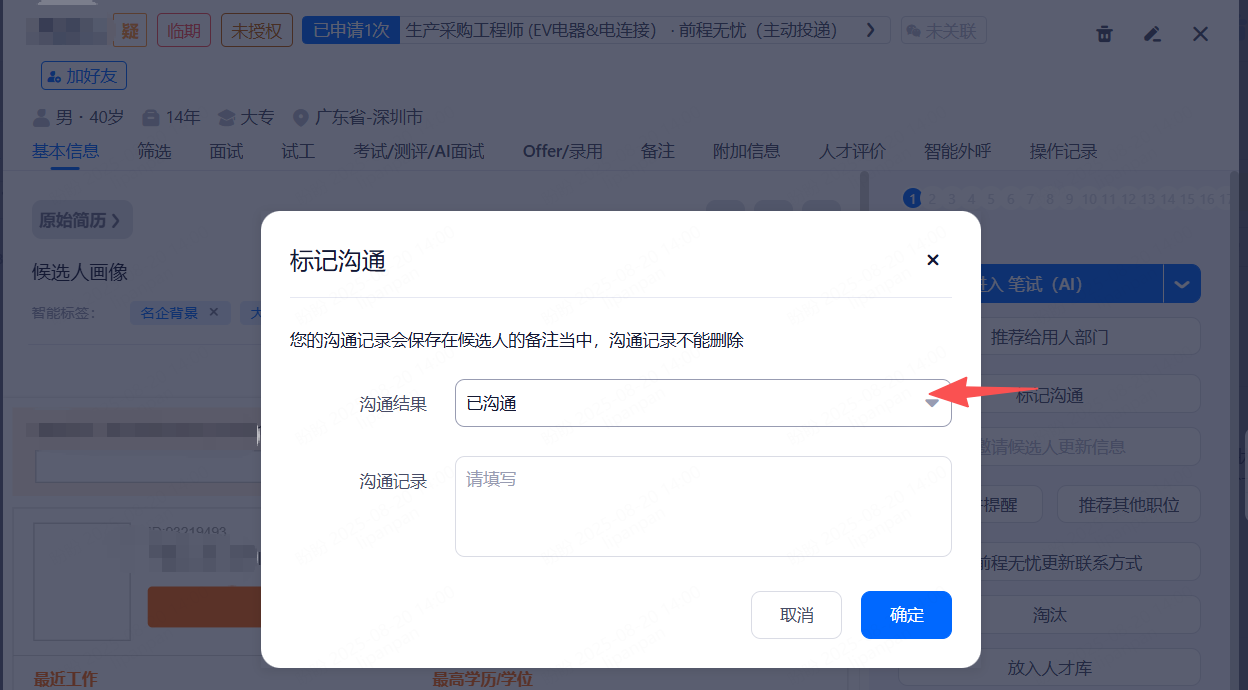Click the 加好友 add friend button

click(84, 76)
